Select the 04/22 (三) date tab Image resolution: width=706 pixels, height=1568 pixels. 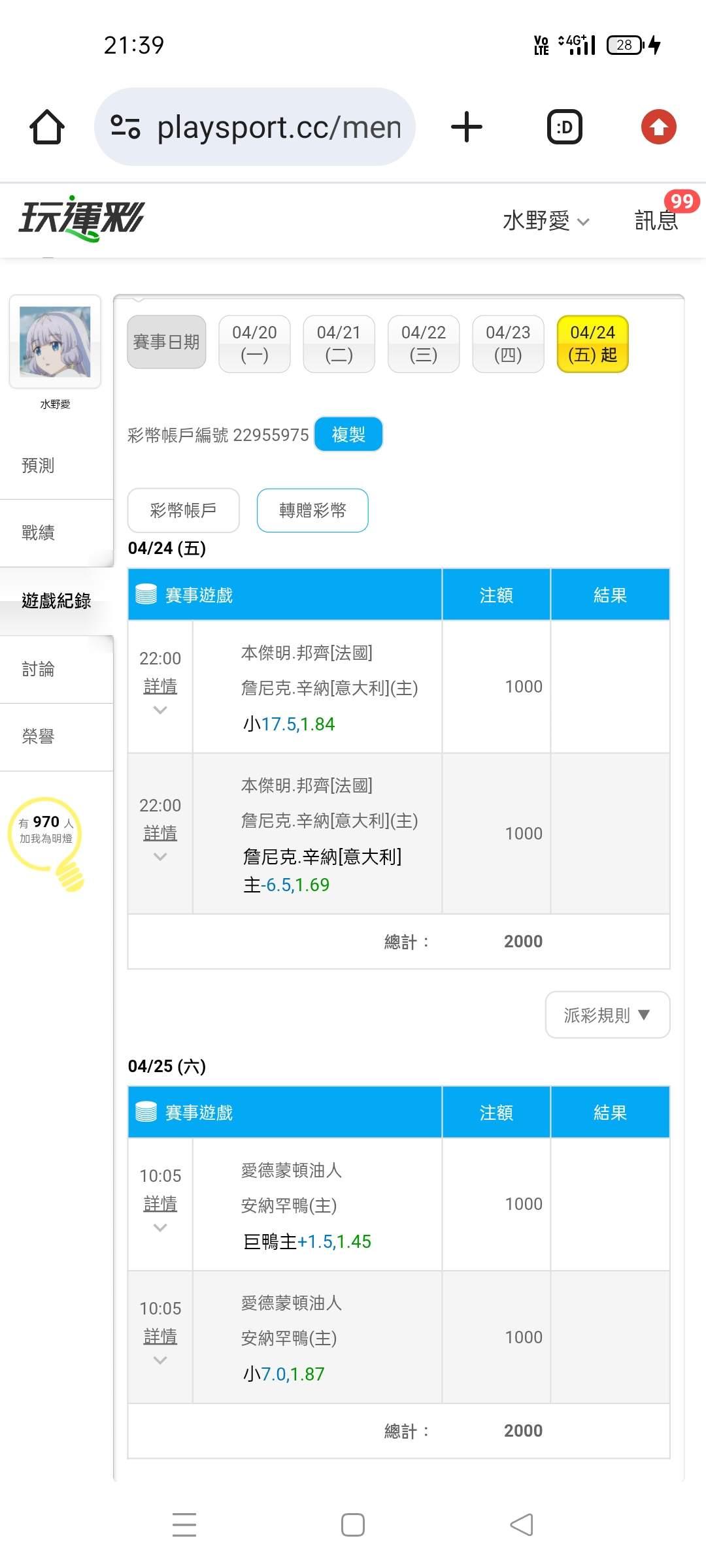424,344
